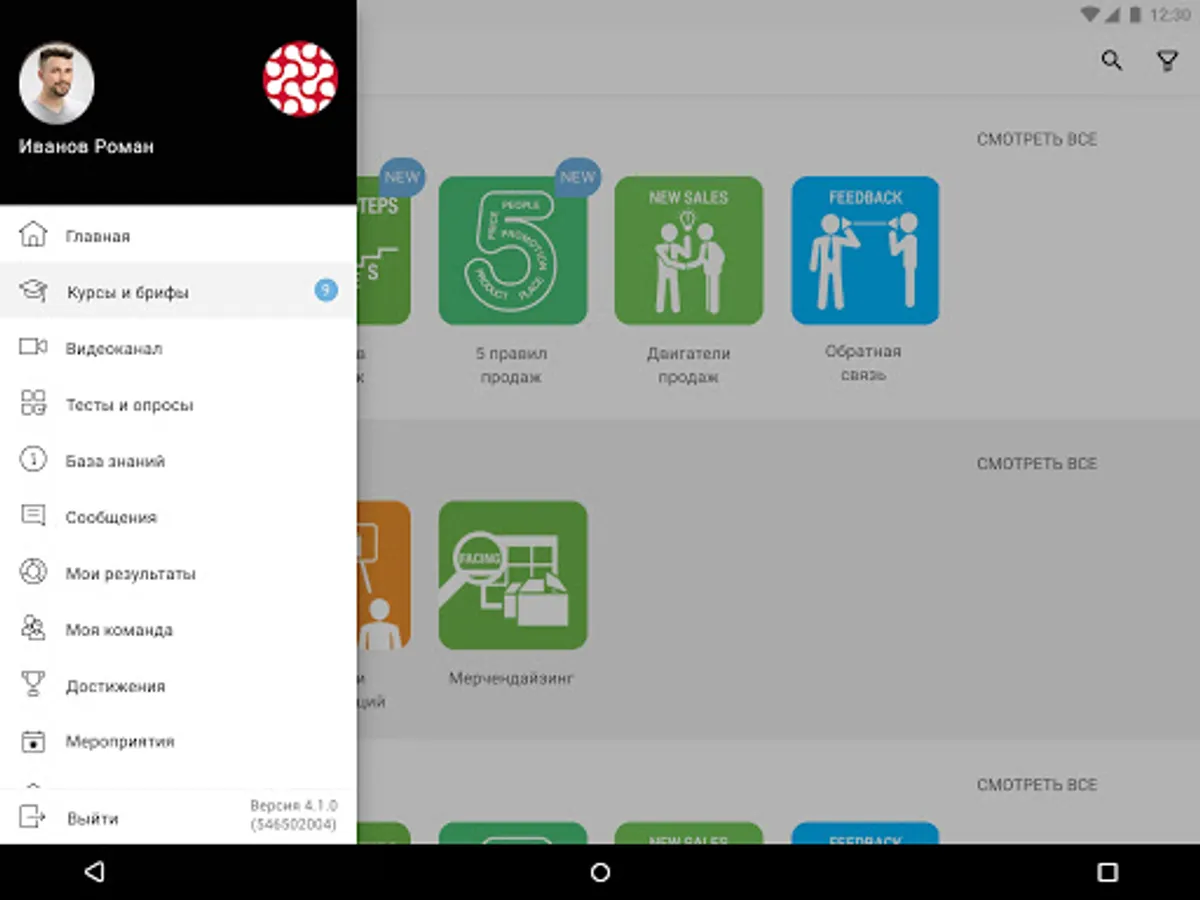Open the 5 правил продаж course tile
The image size is (1200, 900).
[513, 251]
